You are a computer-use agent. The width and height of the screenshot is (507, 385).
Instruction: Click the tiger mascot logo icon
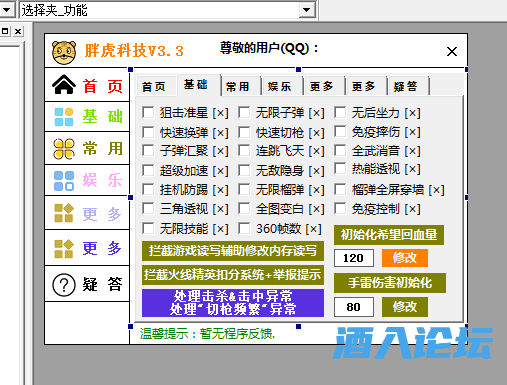64,52
